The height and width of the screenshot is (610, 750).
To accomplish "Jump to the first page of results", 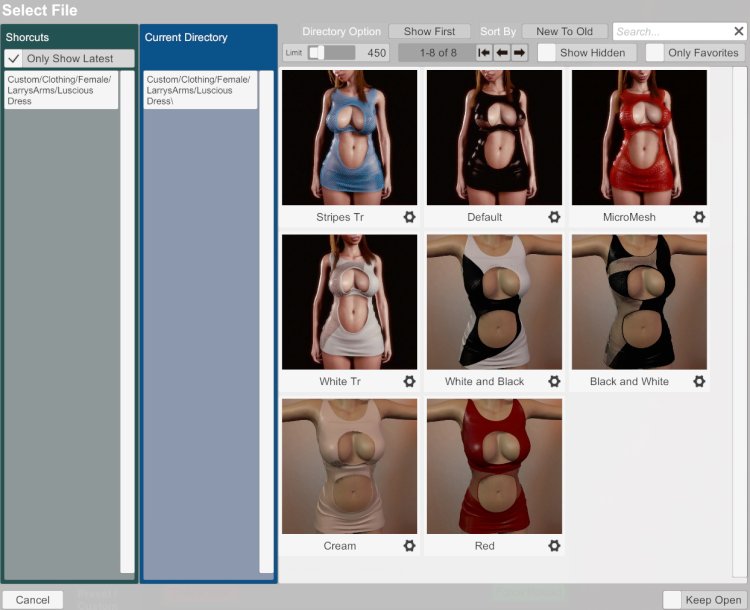I will pos(484,53).
